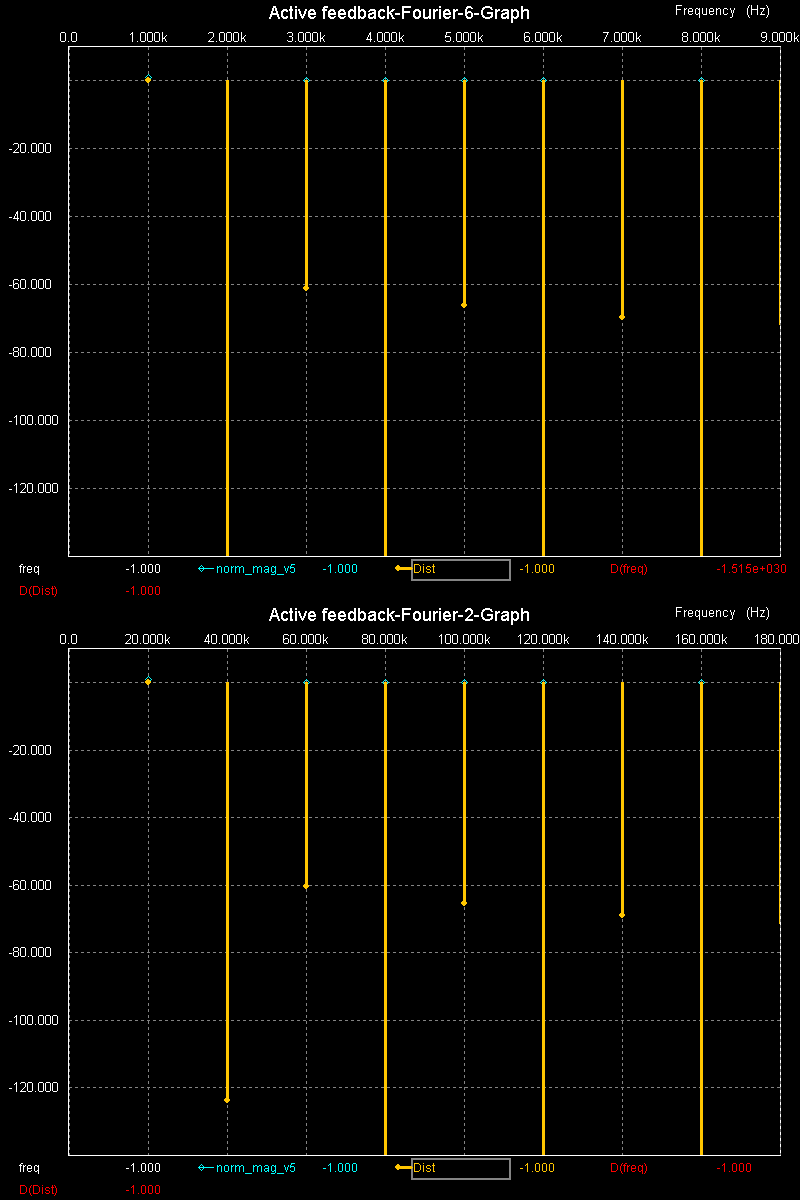Click the 100.000k harmonic endpoint in Fourier-2 graph
The width and height of the screenshot is (800, 1200).
[x=464, y=903]
